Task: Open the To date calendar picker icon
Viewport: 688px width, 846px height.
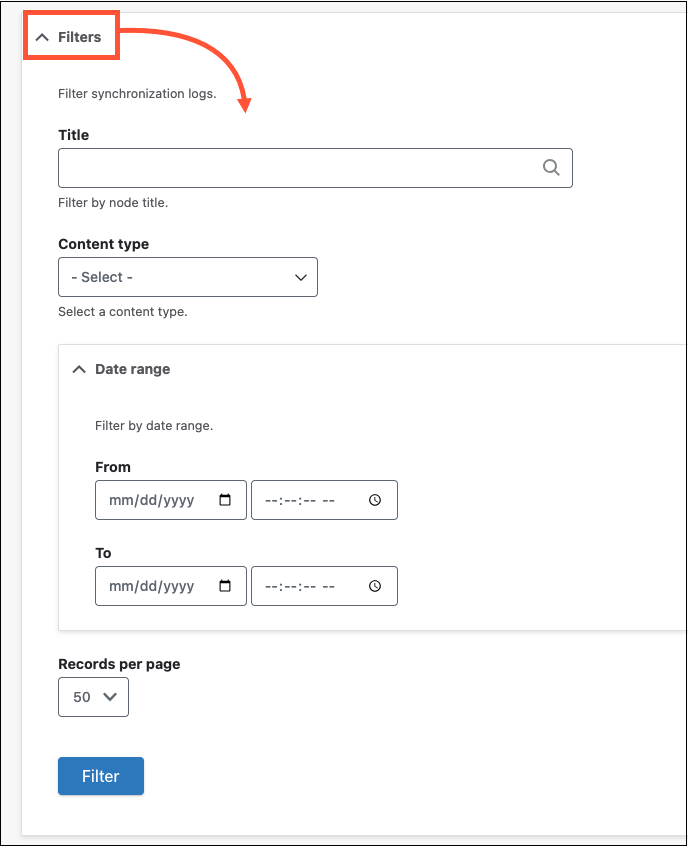Action: click(x=225, y=586)
